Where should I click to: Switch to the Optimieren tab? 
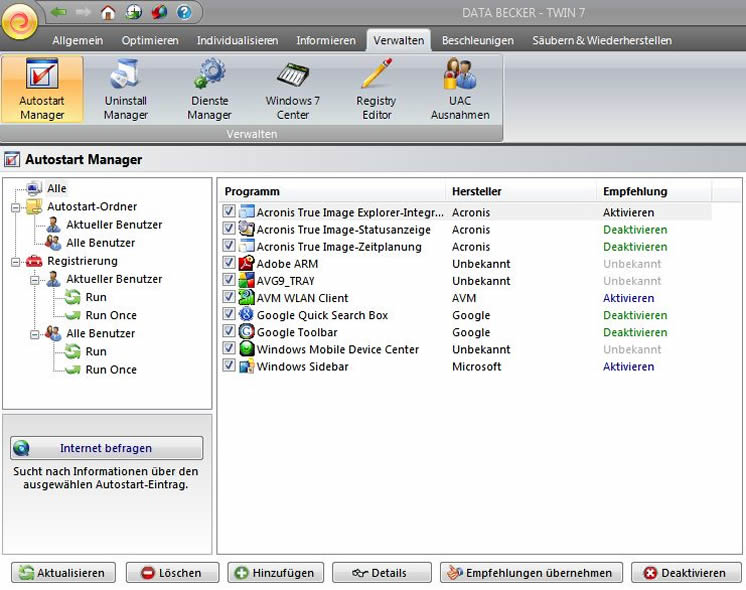pos(150,40)
